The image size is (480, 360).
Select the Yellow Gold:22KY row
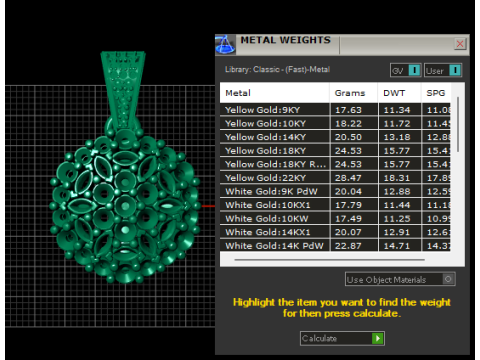coord(335,178)
